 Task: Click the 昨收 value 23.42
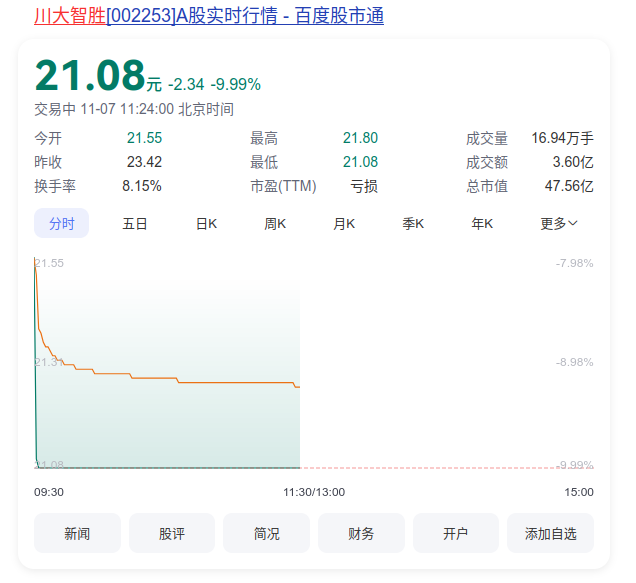click(144, 162)
